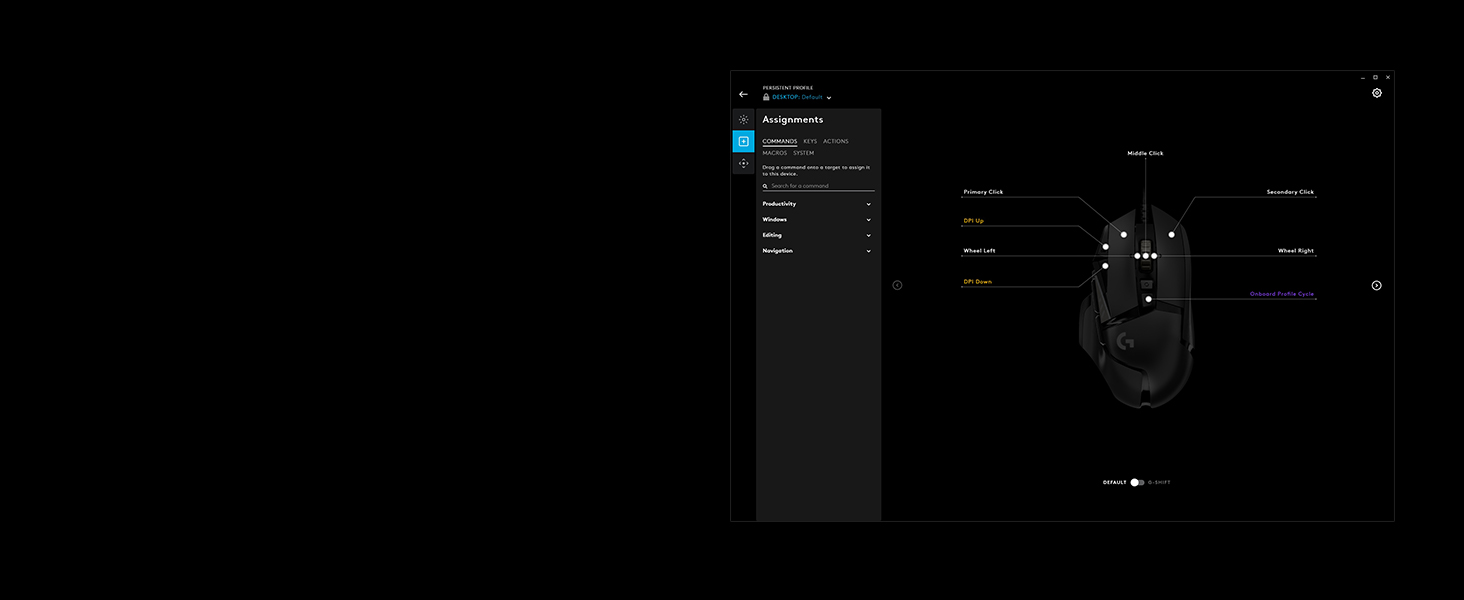Click the Search for a command field
This screenshot has height=600, width=1464.
click(x=820, y=186)
